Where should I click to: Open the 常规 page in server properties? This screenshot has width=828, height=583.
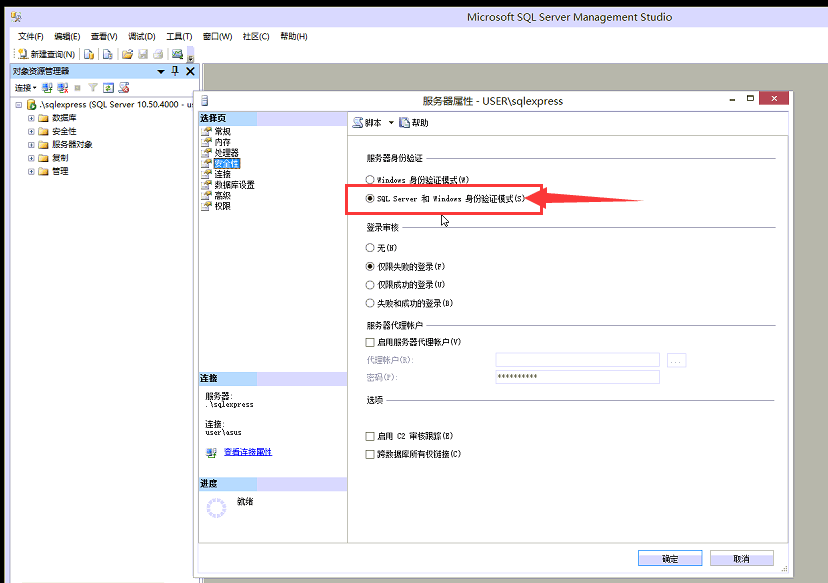[222, 131]
